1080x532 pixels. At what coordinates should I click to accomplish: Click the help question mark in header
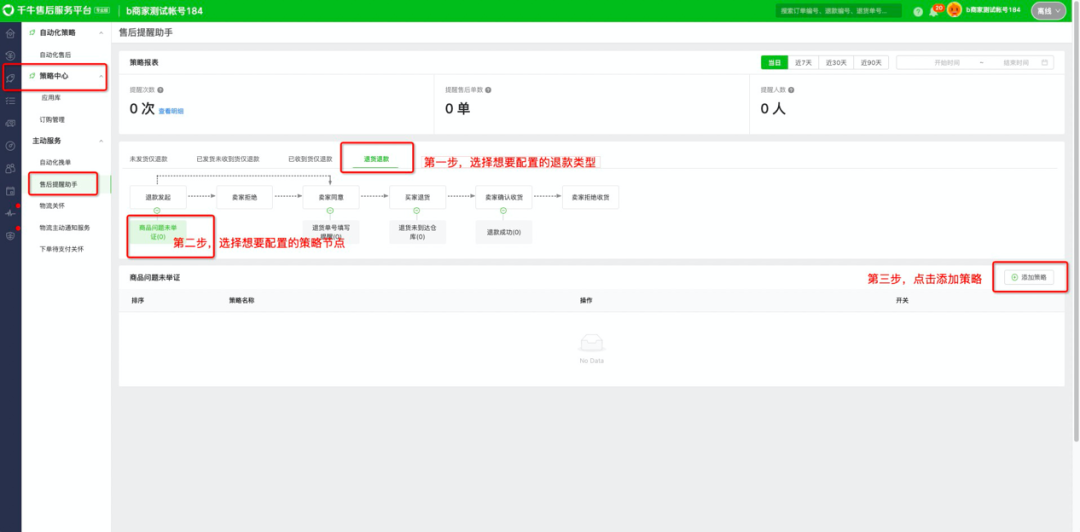pyautogui.click(x=918, y=11)
